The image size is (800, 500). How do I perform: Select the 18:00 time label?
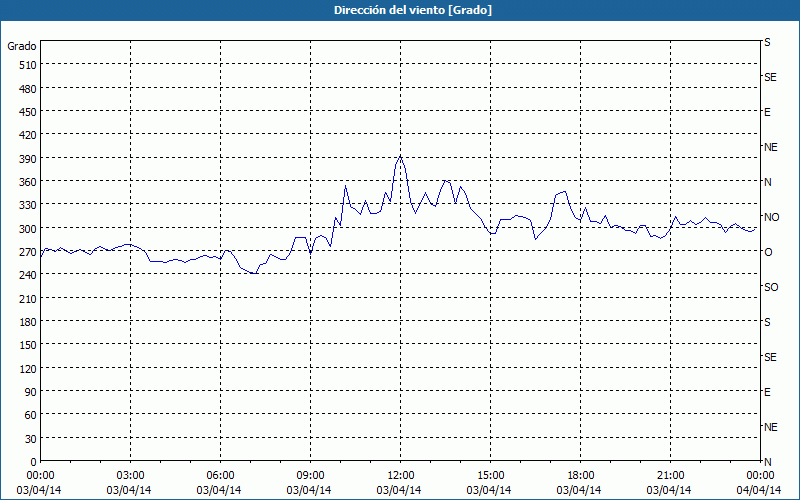pyautogui.click(x=581, y=476)
